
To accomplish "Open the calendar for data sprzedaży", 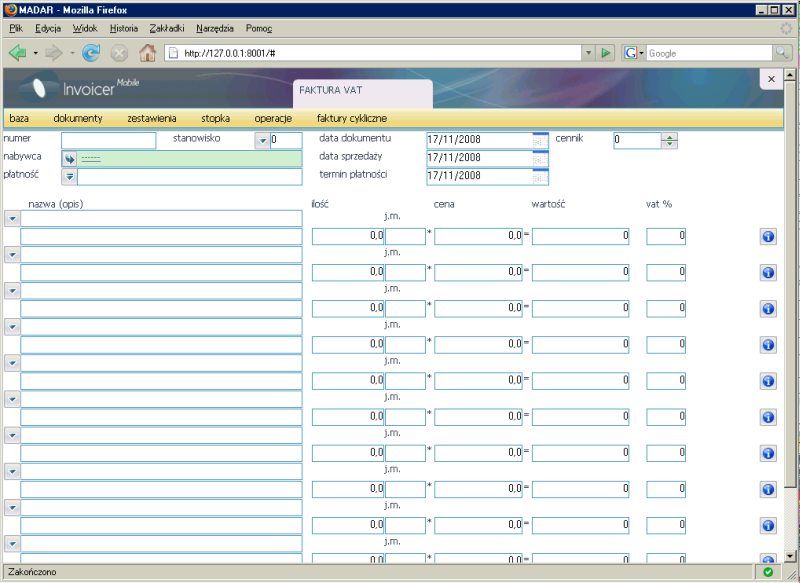I will pos(540,158).
